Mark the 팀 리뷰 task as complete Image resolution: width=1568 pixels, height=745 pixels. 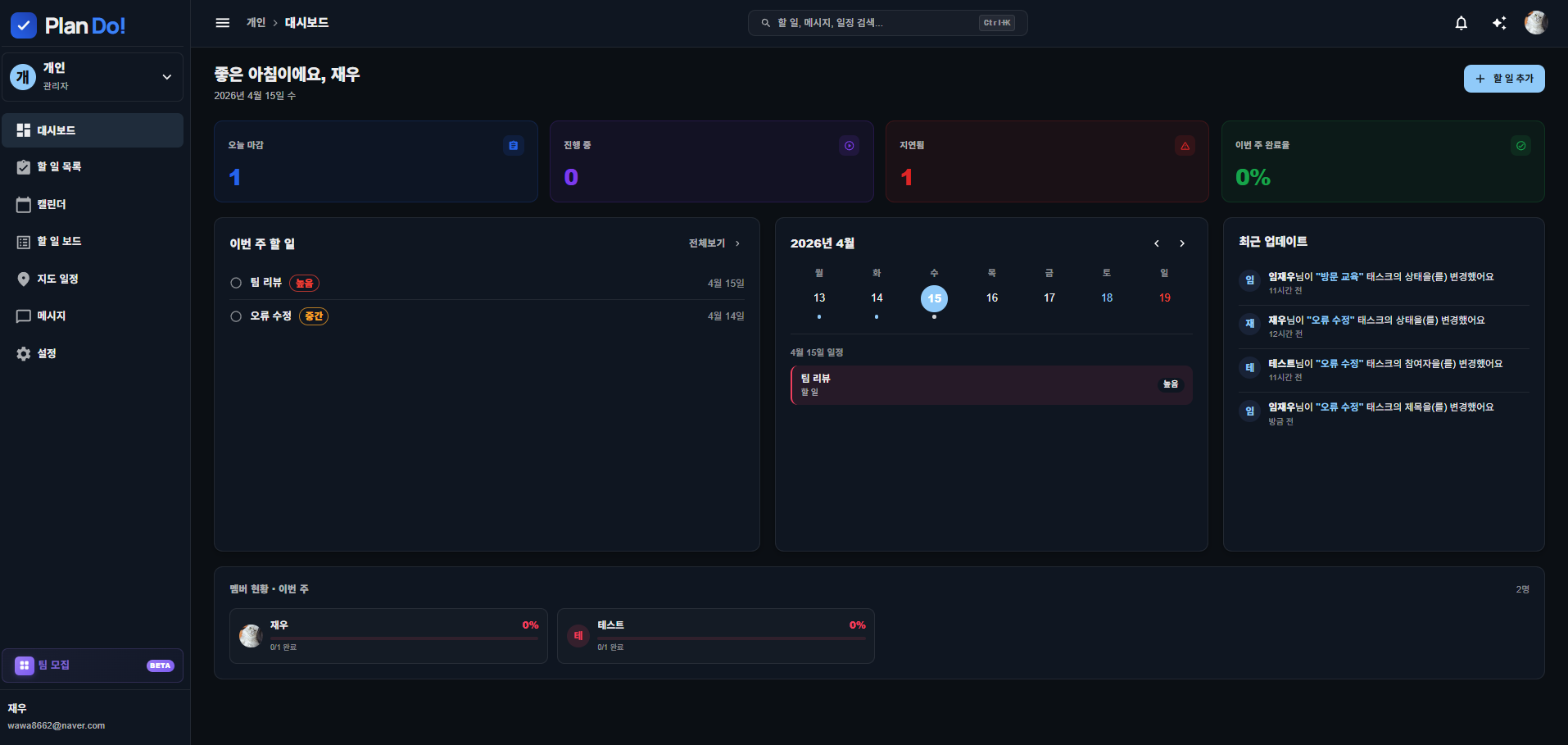click(x=236, y=283)
